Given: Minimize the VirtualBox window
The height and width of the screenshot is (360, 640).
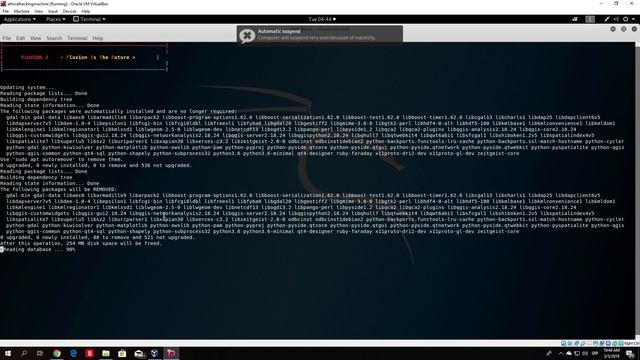Looking at the screenshot, I should coord(601,4).
